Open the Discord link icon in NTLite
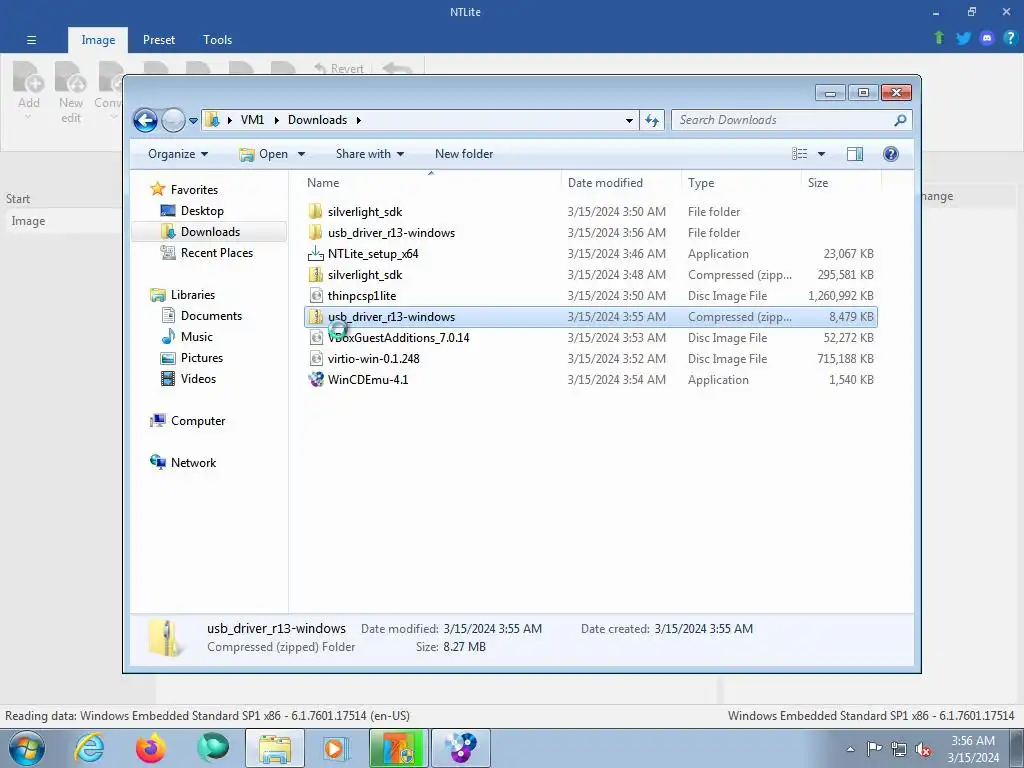 tap(987, 38)
